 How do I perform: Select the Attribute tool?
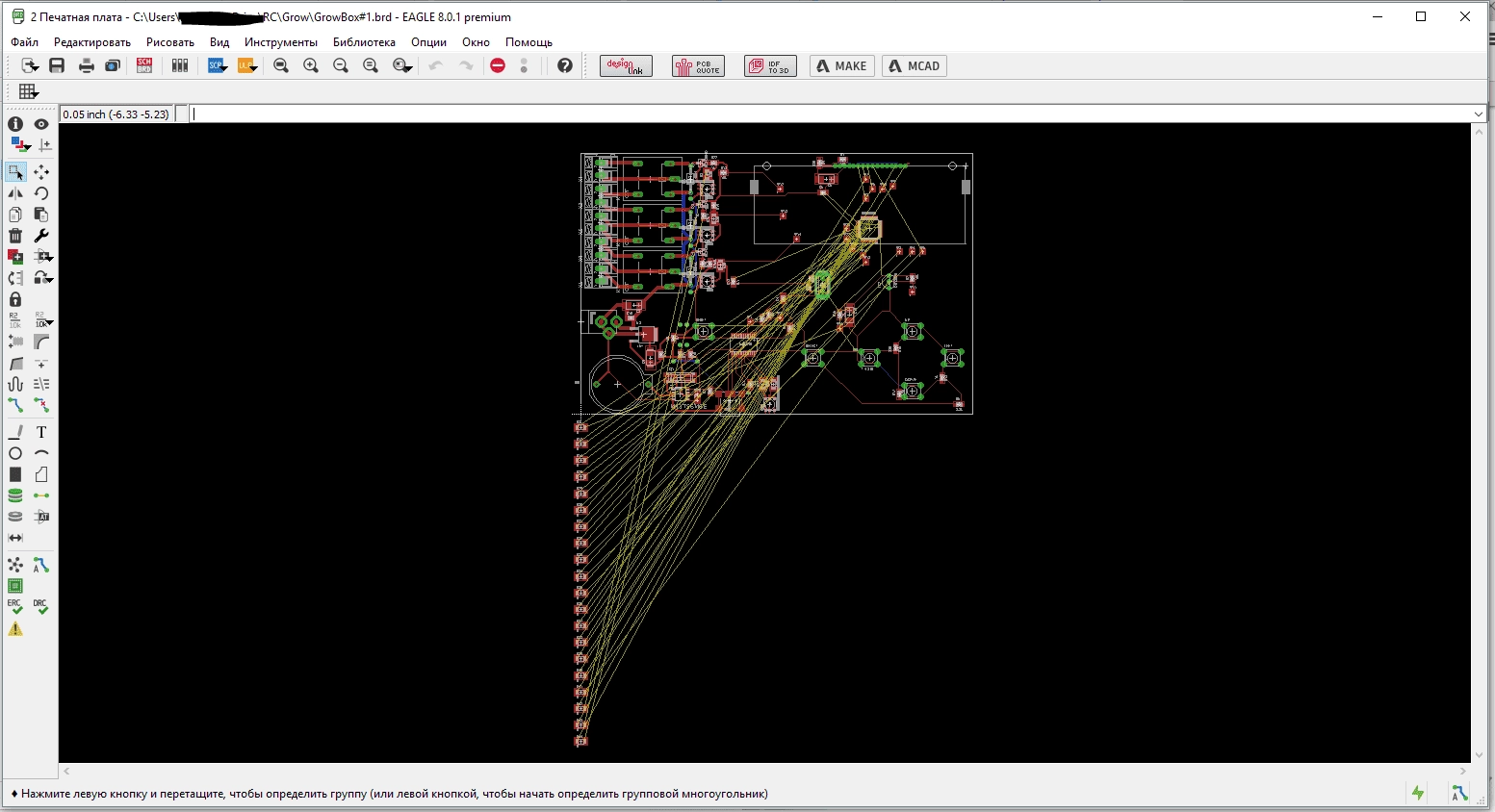tap(41, 517)
